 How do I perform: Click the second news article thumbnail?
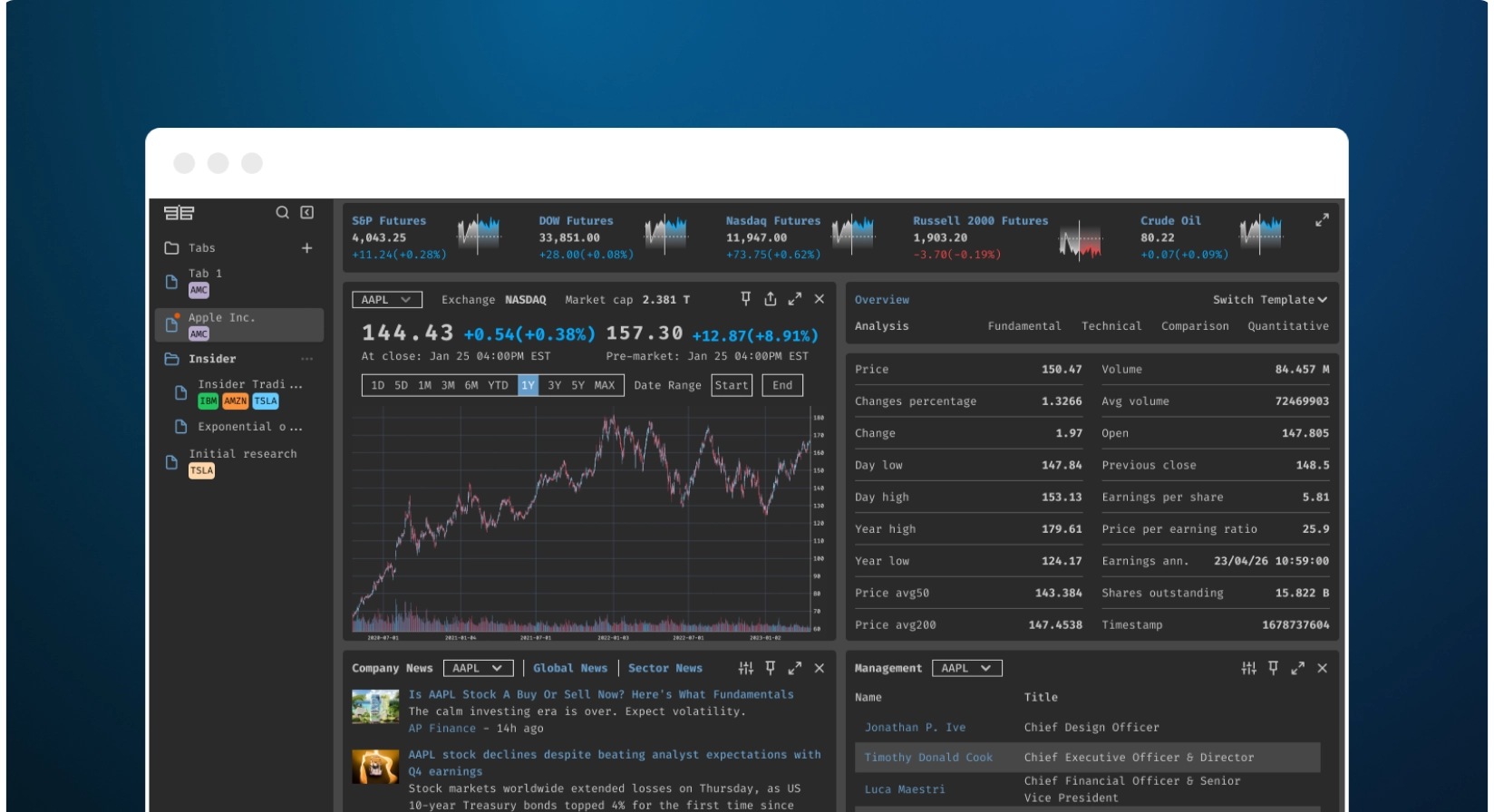pyautogui.click(x=375, y=767)
